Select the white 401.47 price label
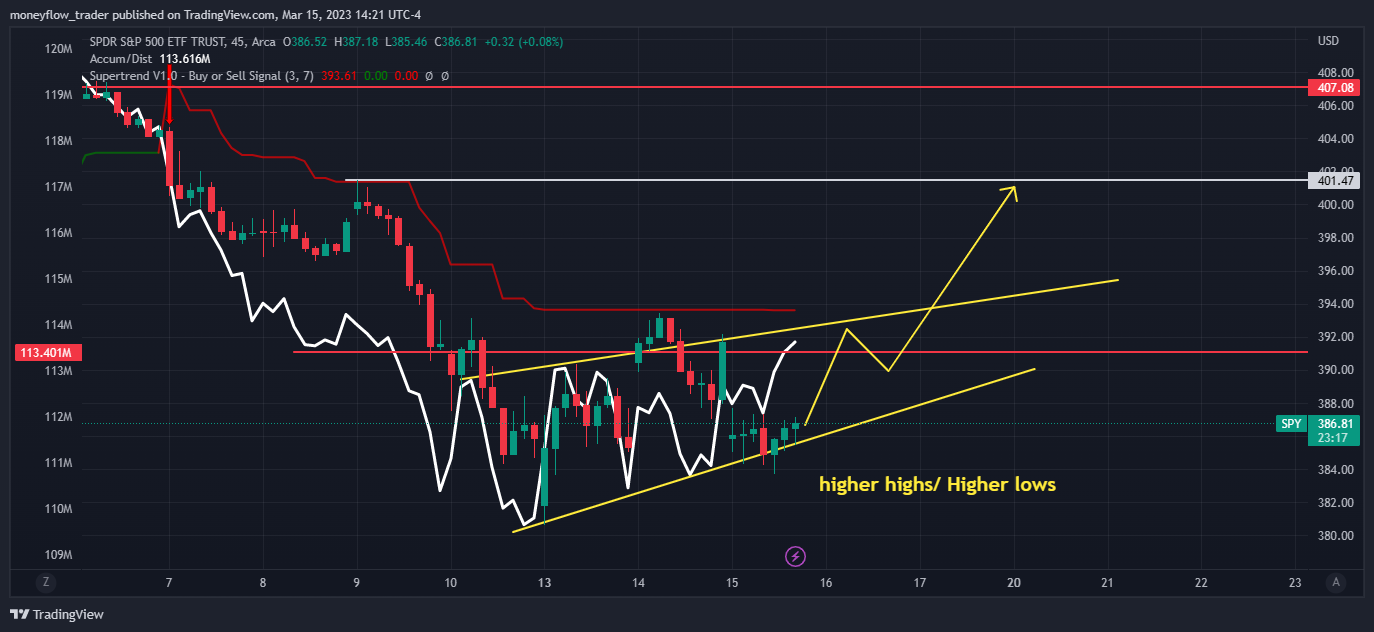 click(x=1336, y=181)
